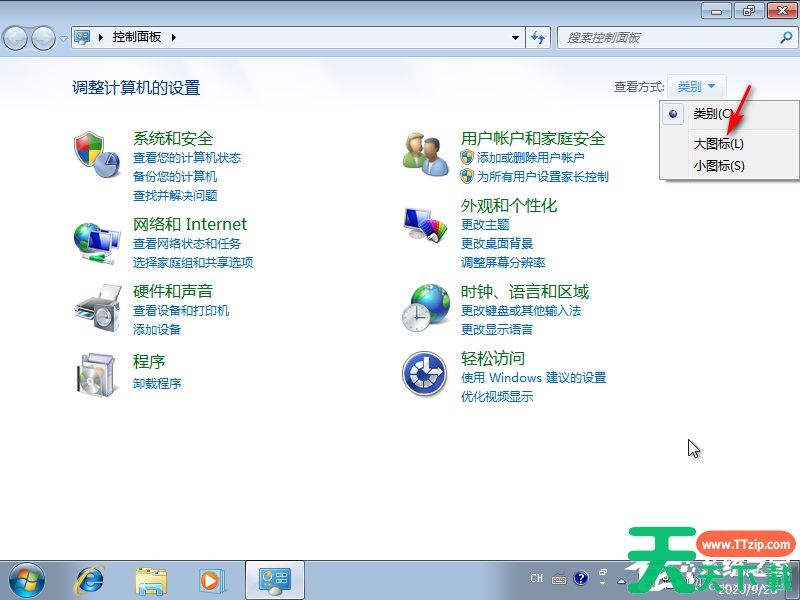Click the address bar refresh button
This screenshot has height=600, width=800.
pyautogui.click(x=539, y=37)
